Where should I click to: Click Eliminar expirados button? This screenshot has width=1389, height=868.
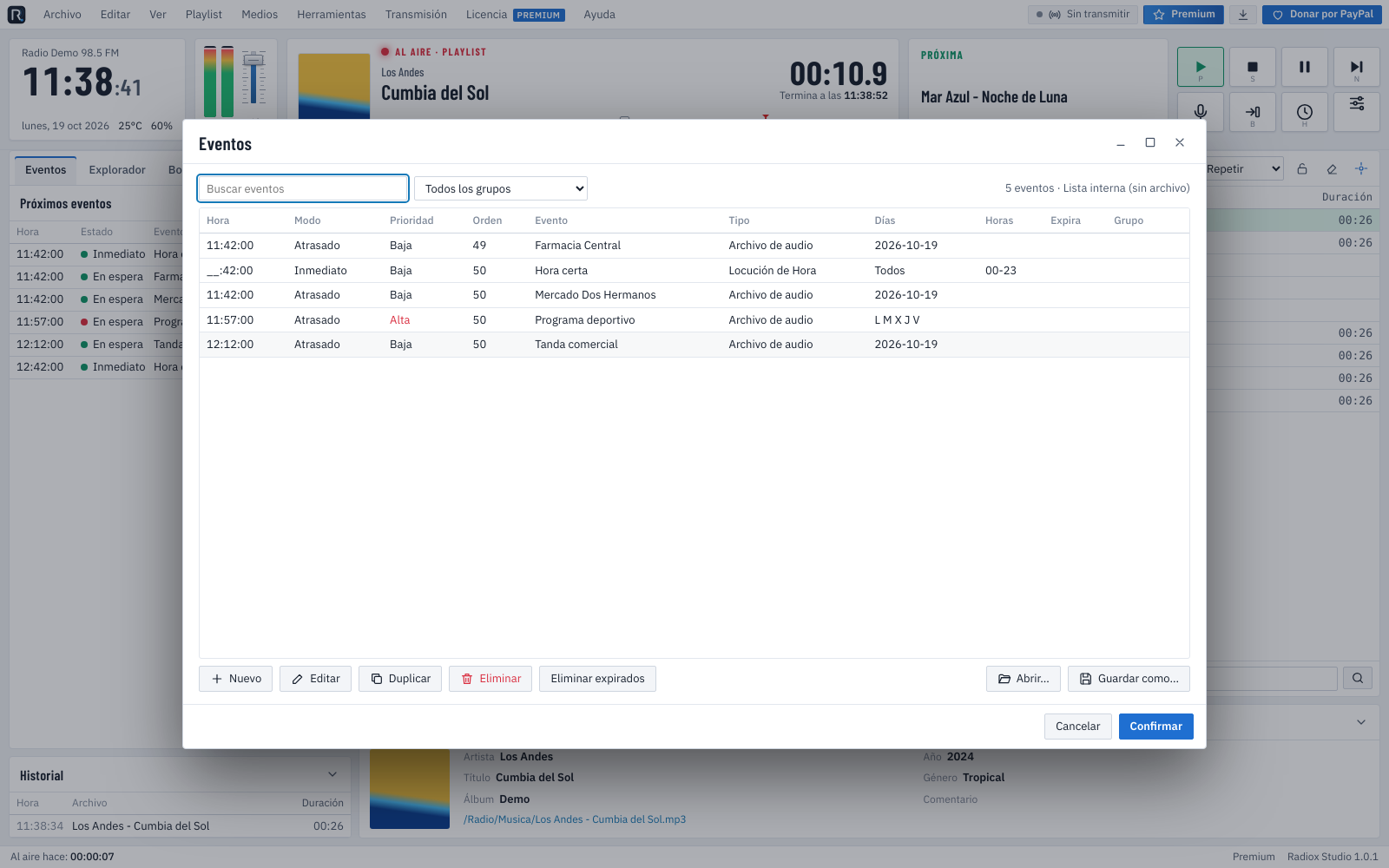click(x=597, y=679)
